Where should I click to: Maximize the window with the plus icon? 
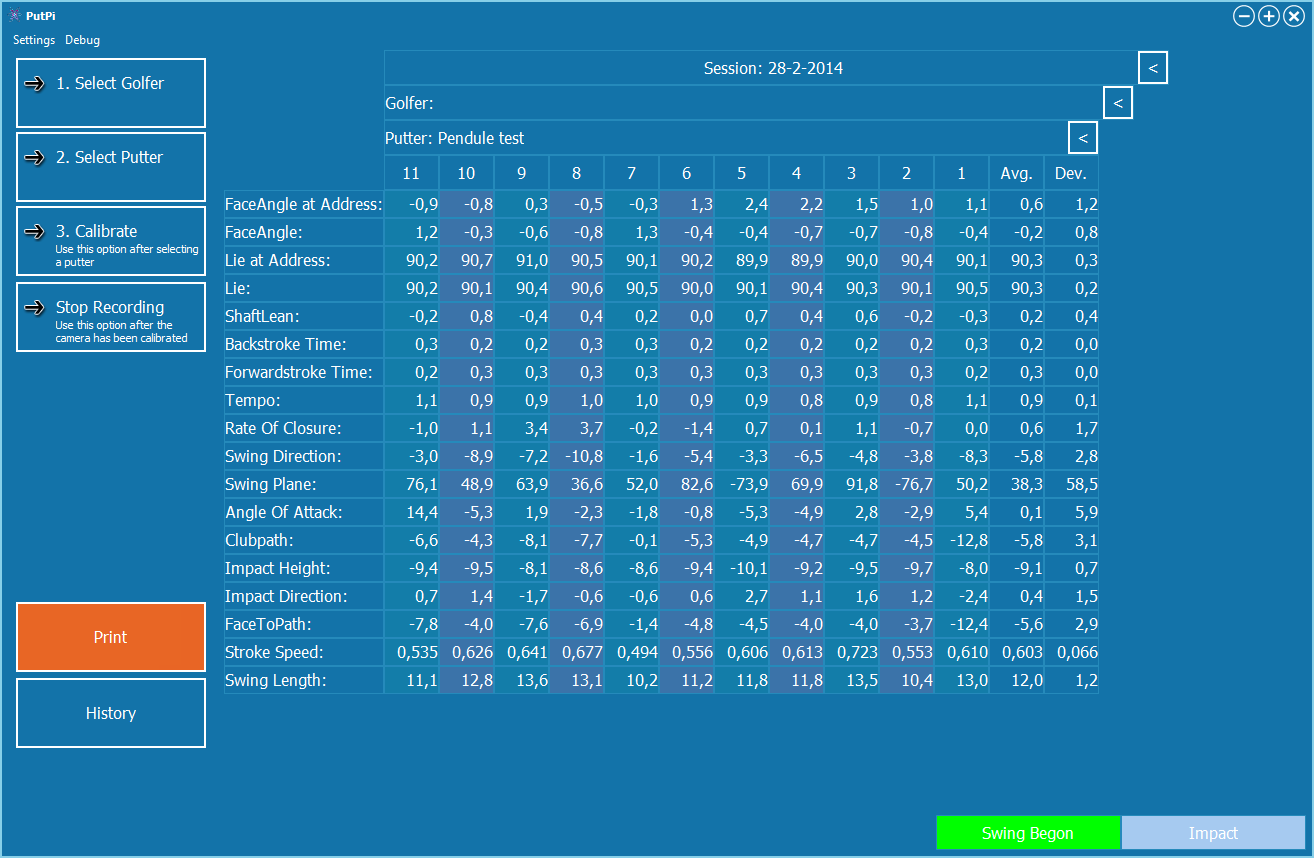pyautogui.click(x=1268, y=16)
